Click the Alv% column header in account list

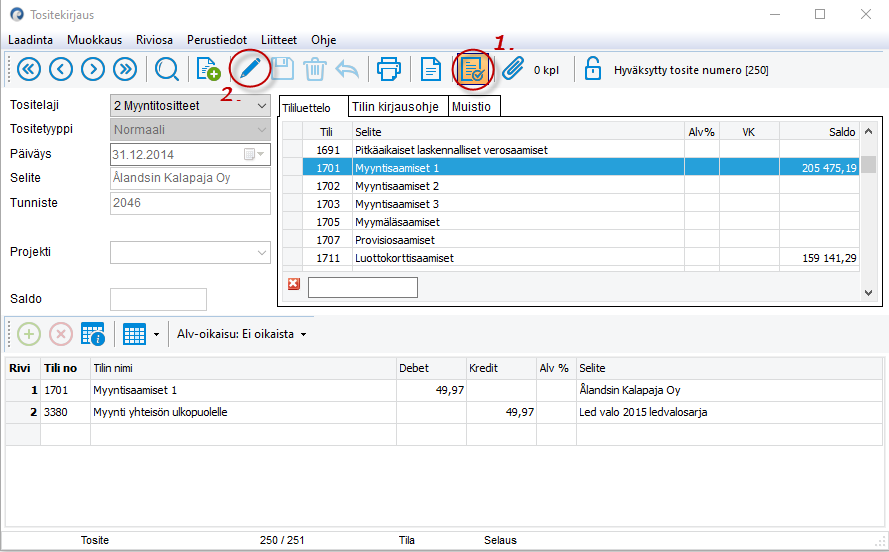click(702, 131)
